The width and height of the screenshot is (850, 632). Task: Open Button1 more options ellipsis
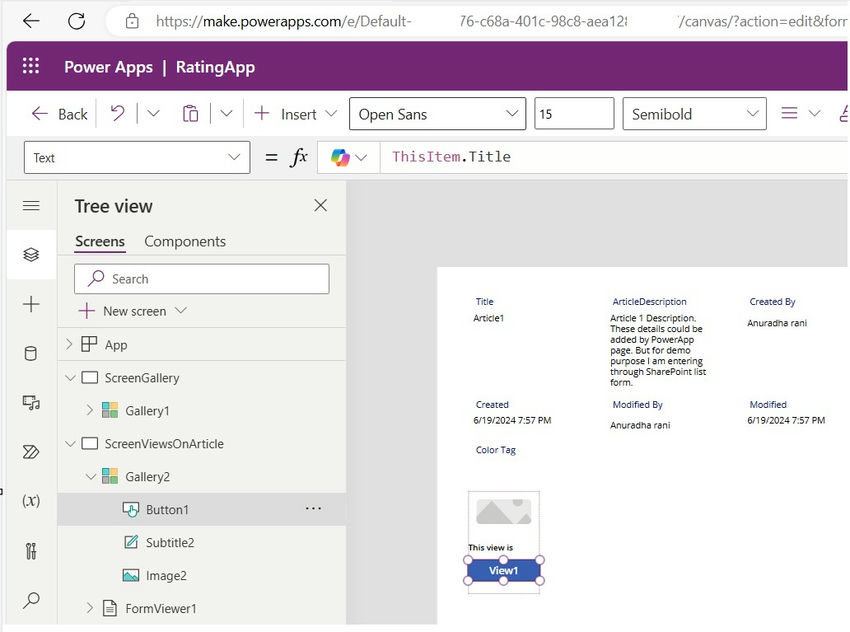click(x=313, y=508)
